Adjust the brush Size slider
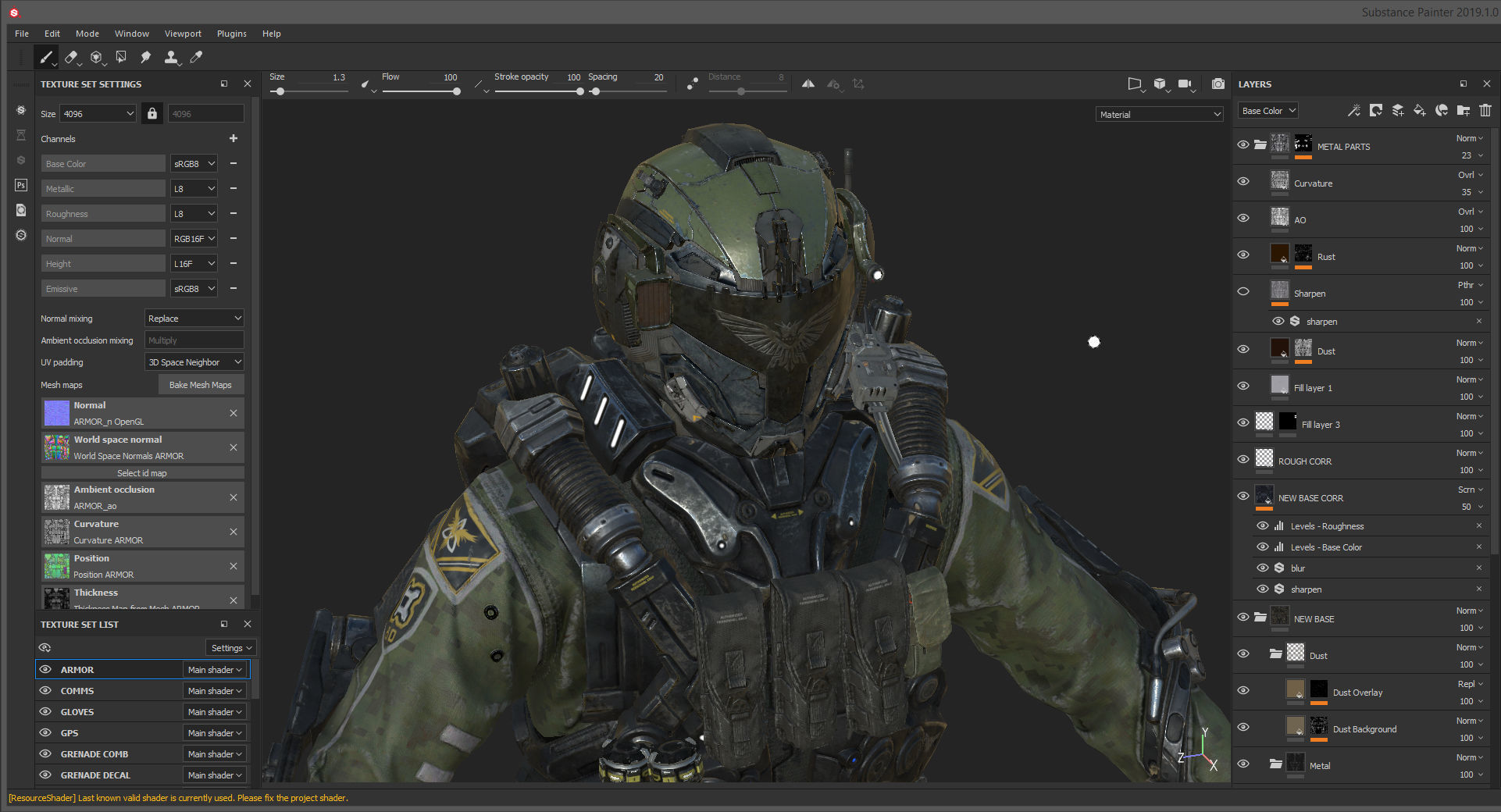The image size is (1501, 812). (309, 91)
